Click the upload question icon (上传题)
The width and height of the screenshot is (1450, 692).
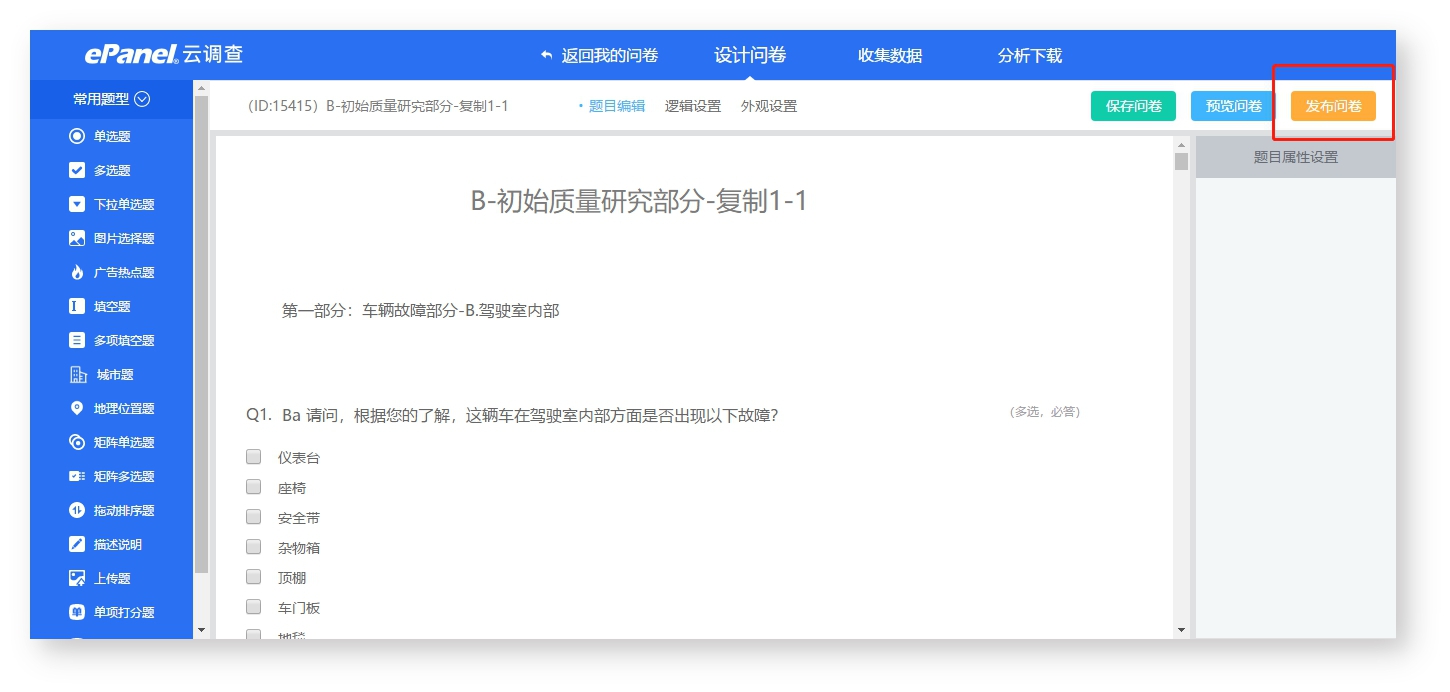click(77, 578)
